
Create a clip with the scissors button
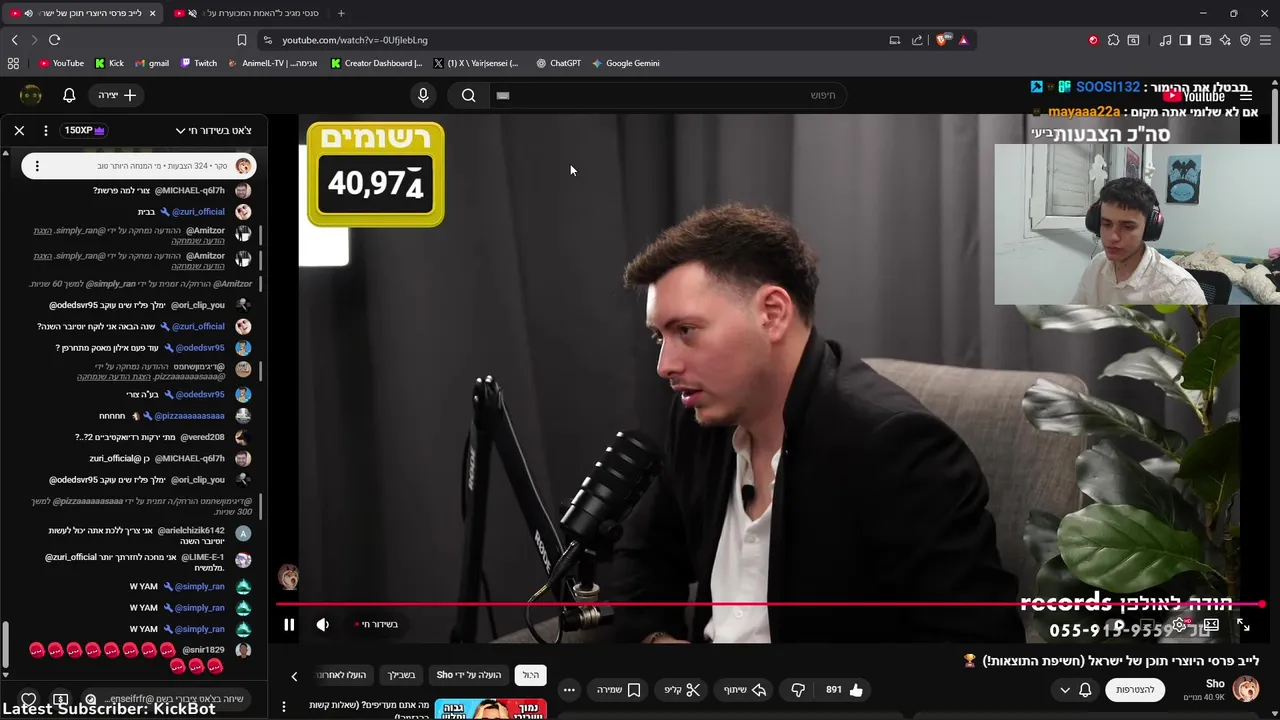tap(682, 690)
